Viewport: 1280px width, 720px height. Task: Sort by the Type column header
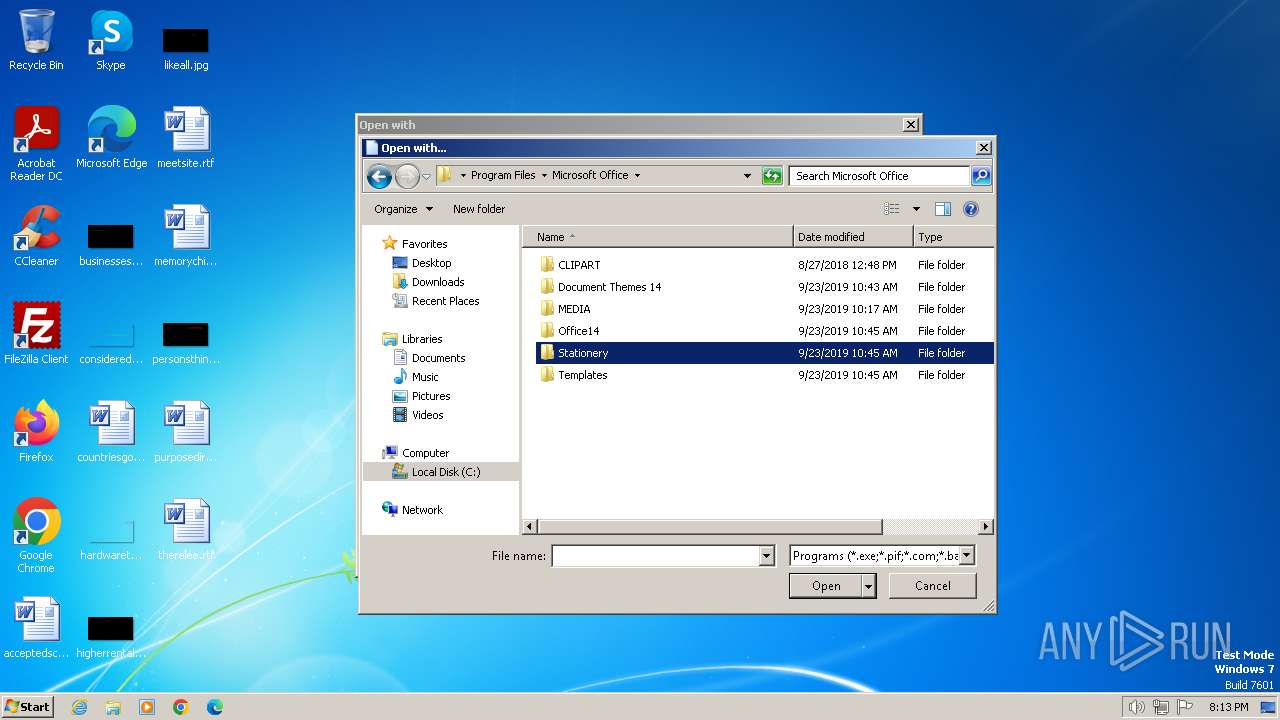953,237
